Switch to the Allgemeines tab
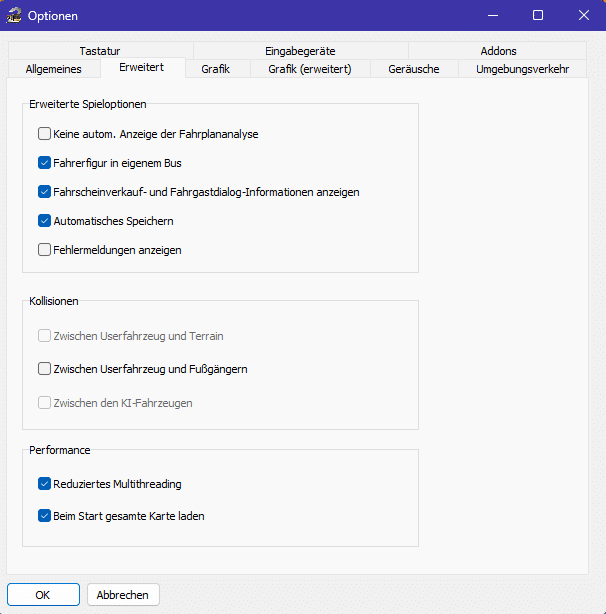The image size is (606, 614). coord(53,69)
